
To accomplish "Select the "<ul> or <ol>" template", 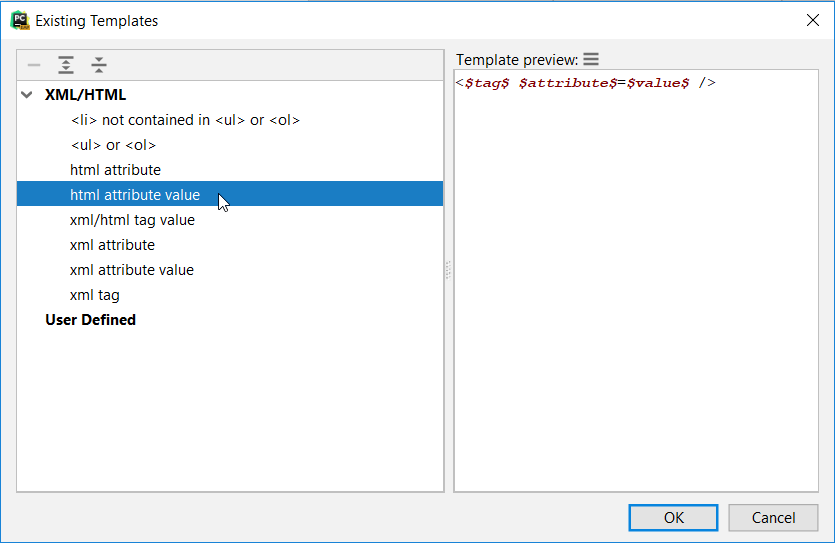I will [113, 145].
